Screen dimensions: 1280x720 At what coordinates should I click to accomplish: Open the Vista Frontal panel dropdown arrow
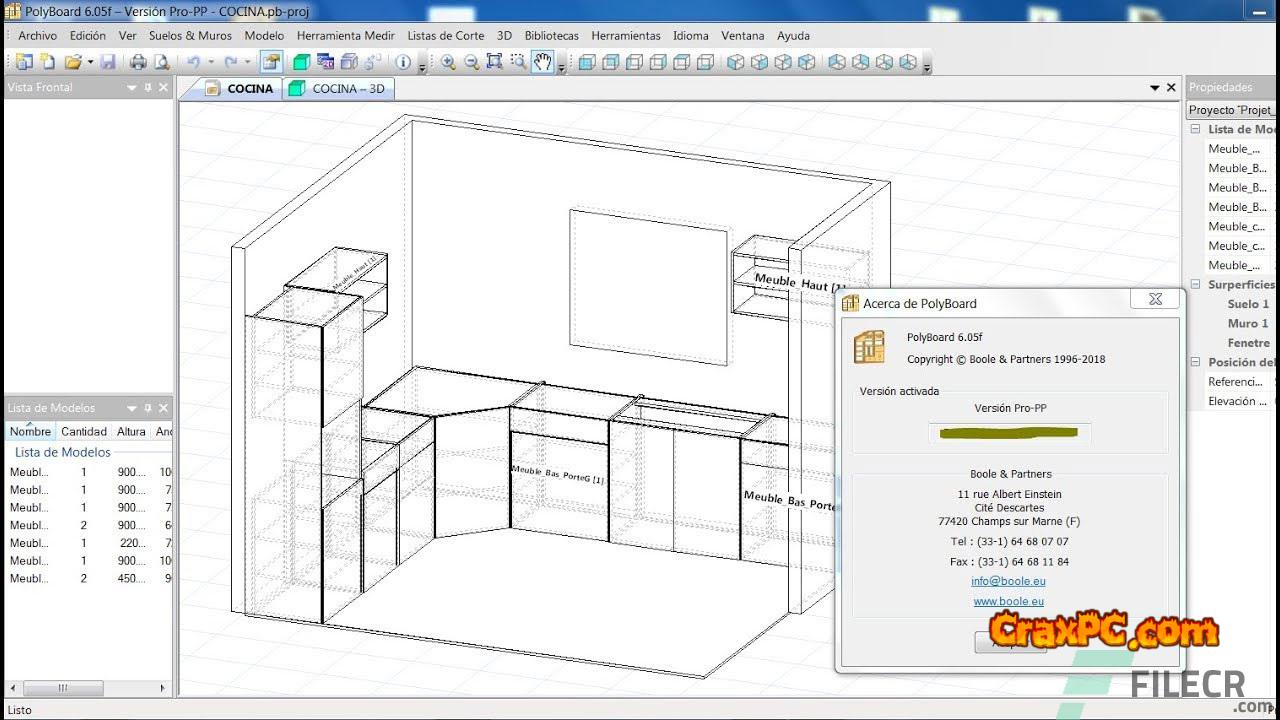click(131, 88)
